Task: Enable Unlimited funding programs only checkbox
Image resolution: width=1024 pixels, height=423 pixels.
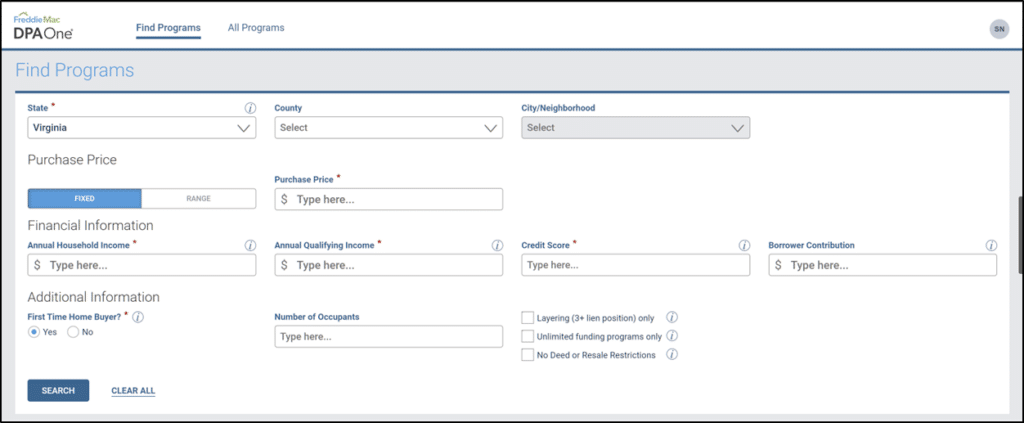Action: 528,336
